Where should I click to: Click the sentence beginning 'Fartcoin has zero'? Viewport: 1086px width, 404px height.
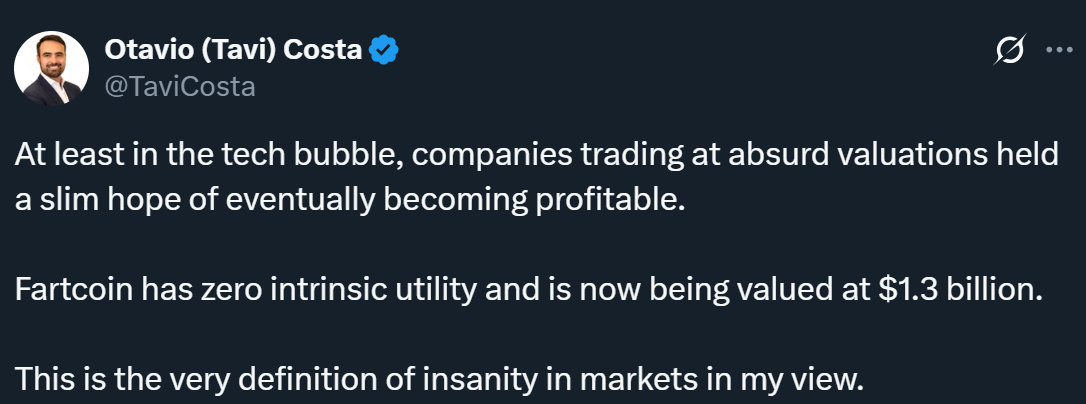click(528, 290)
